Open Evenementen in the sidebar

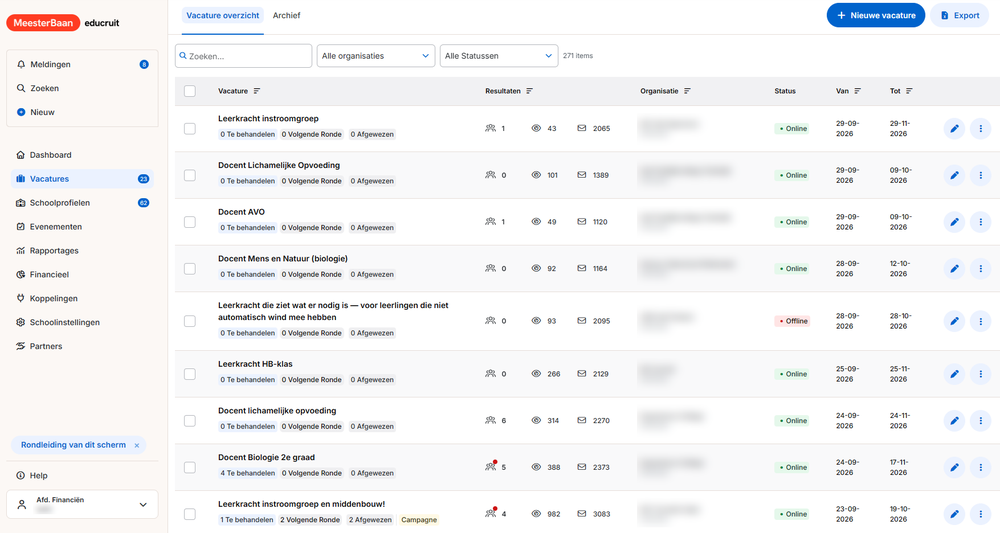[x=82, y=227]
